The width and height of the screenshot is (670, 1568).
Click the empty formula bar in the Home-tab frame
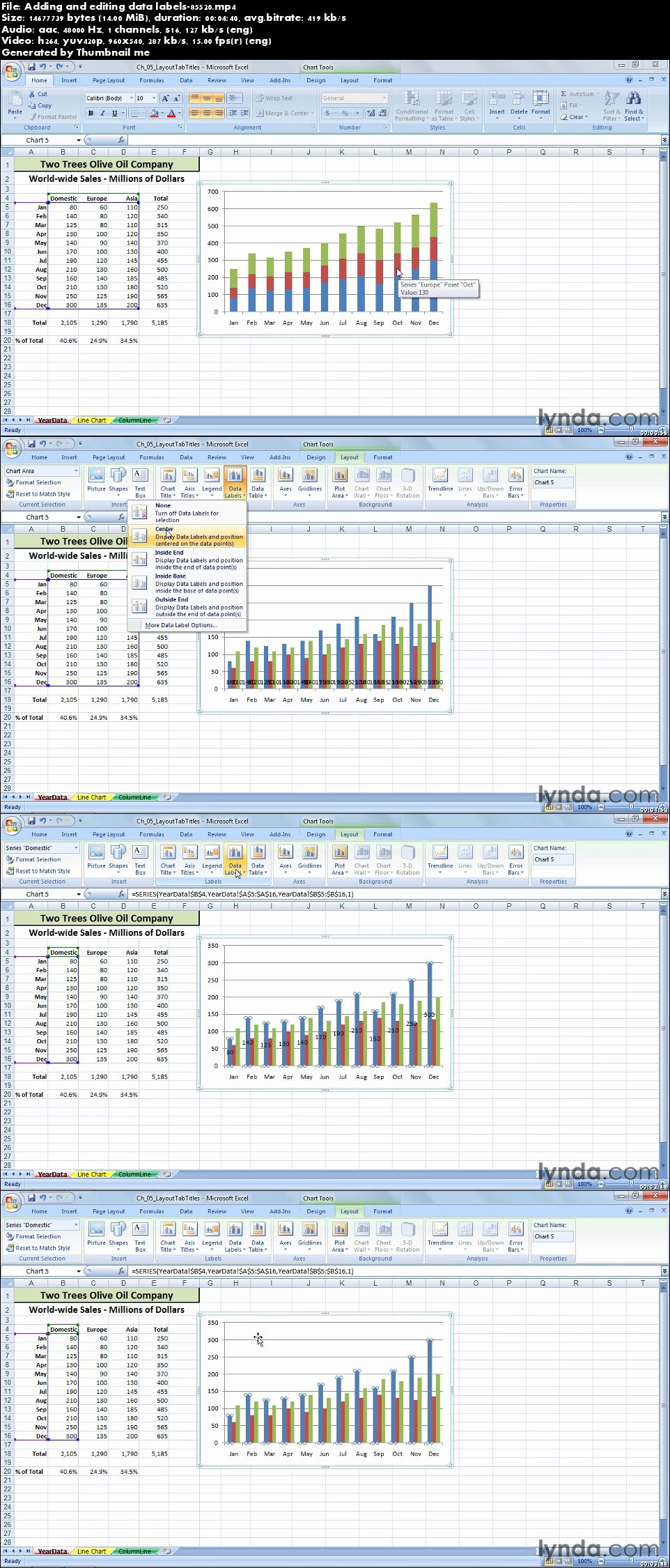[x=394, y=140]
